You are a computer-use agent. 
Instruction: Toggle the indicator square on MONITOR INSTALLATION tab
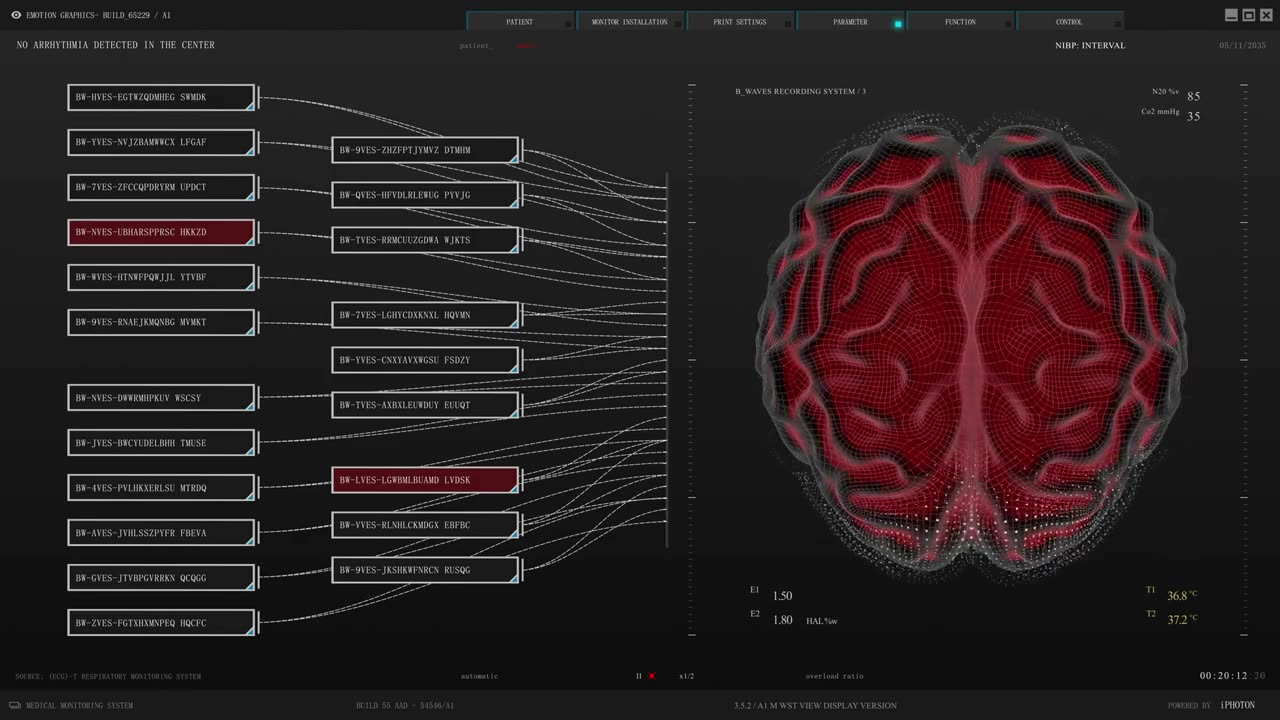(x=678, y=24)
